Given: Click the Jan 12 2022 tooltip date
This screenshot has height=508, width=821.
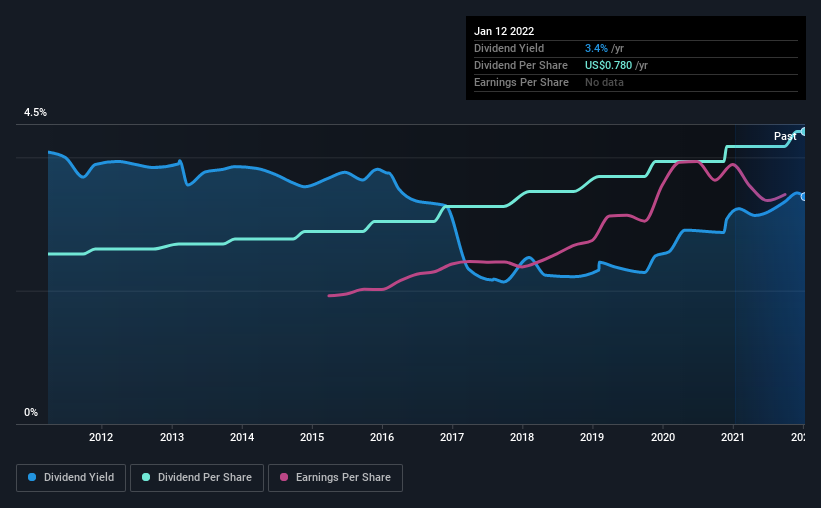Looking at the screenshot, I should tap(504, 31).
